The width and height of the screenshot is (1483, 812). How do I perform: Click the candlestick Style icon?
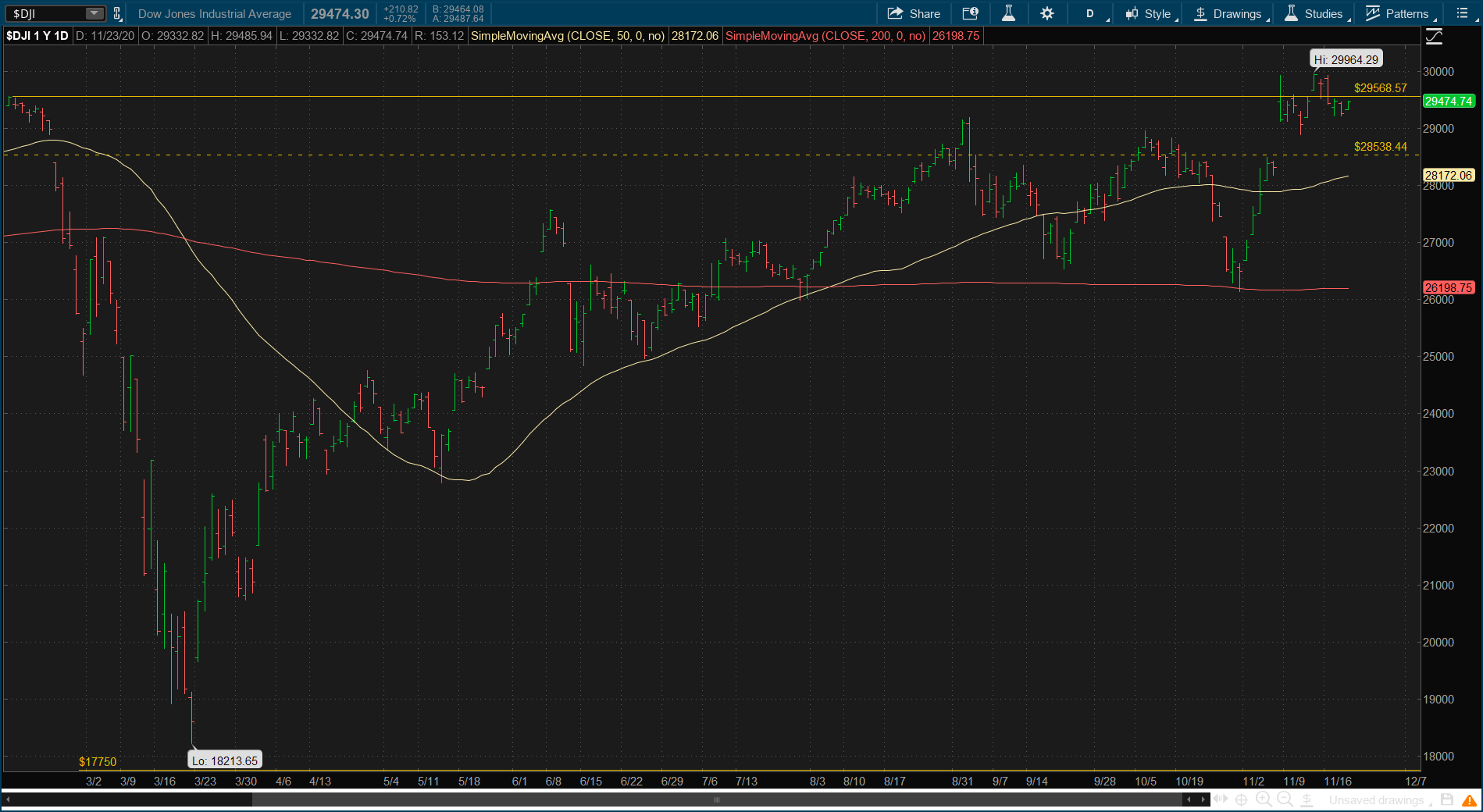(1132, 13)
